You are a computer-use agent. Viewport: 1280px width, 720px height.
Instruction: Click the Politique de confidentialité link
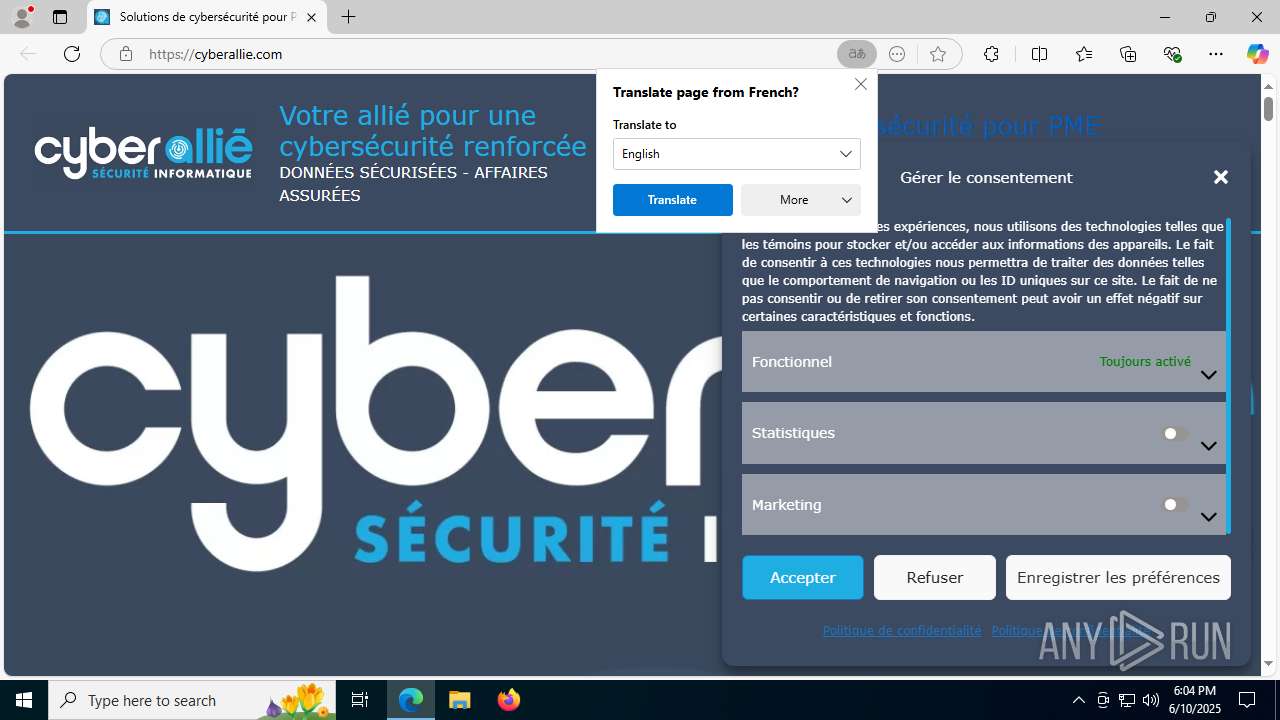pos(901,631)
